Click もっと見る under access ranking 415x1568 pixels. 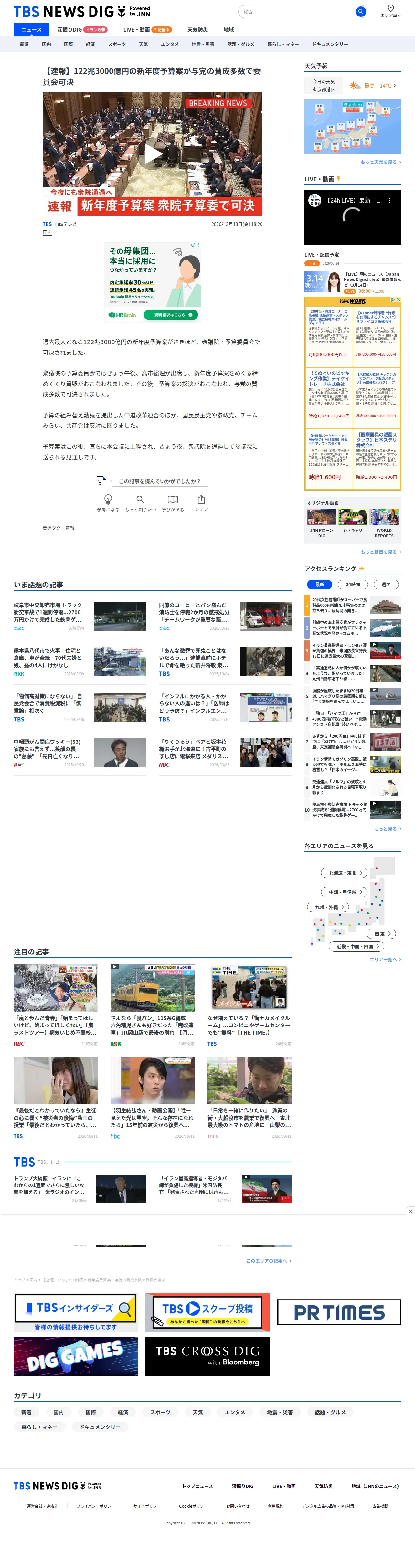388,829
